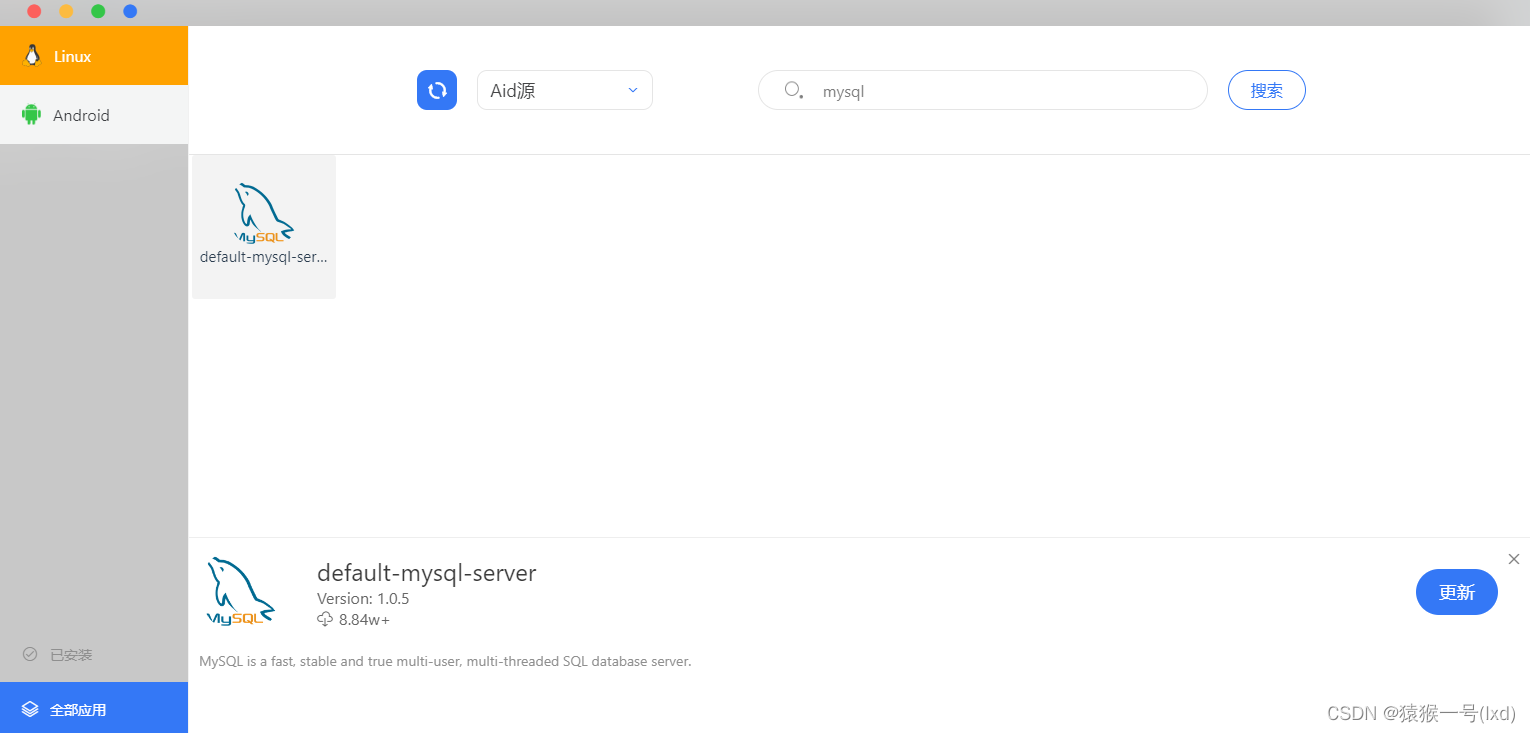Click the Version: 1.0.5 text
This screenshot has width=1530, height=733.
tap(363, 599)
